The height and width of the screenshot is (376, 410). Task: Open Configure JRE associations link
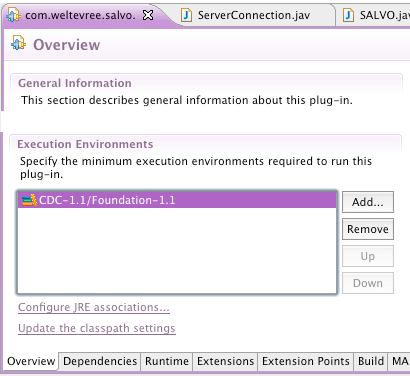pos(94,307)
